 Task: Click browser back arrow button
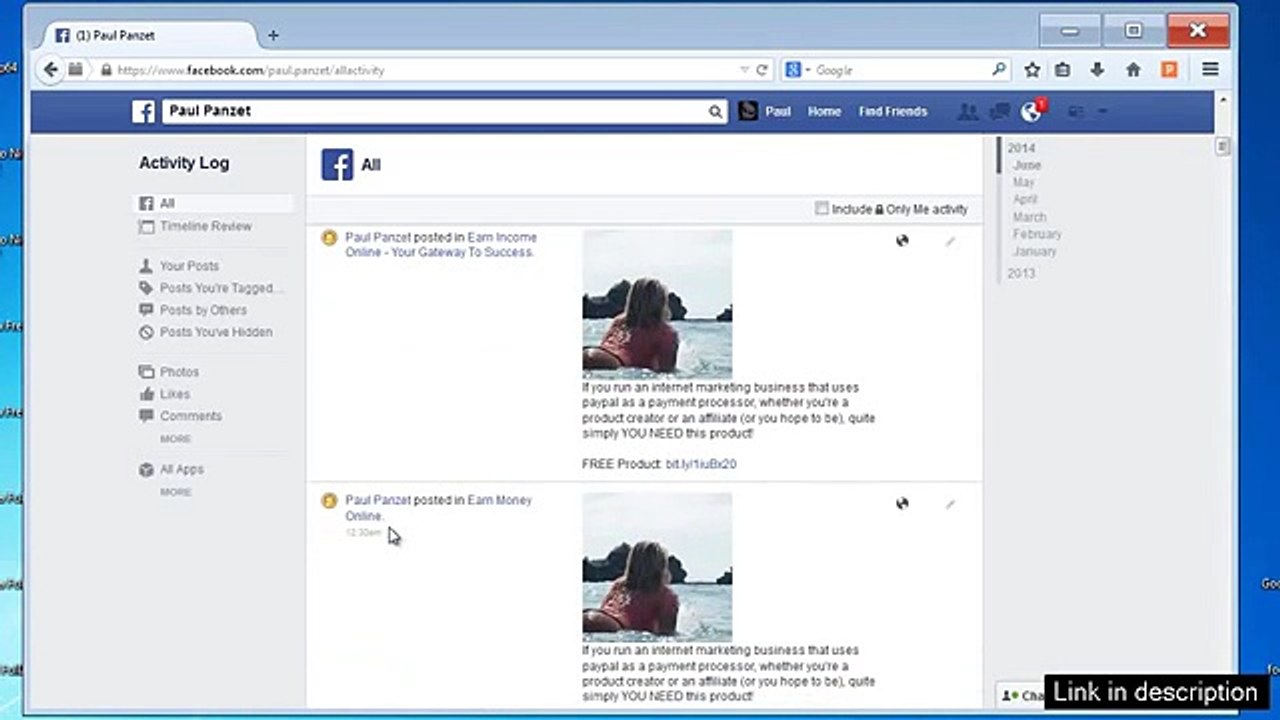[x=50, y=70]
